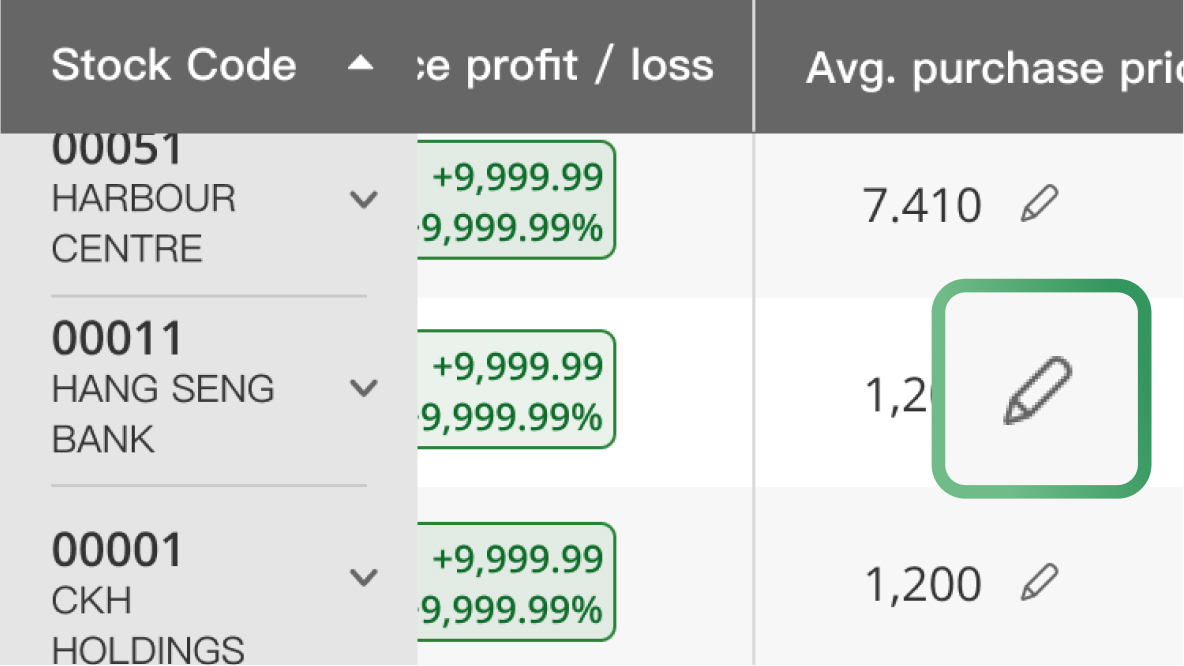1184x666 pixels.
Task: Click the highlighted pencil in Hang Seng row
Action: [1039, 390]
